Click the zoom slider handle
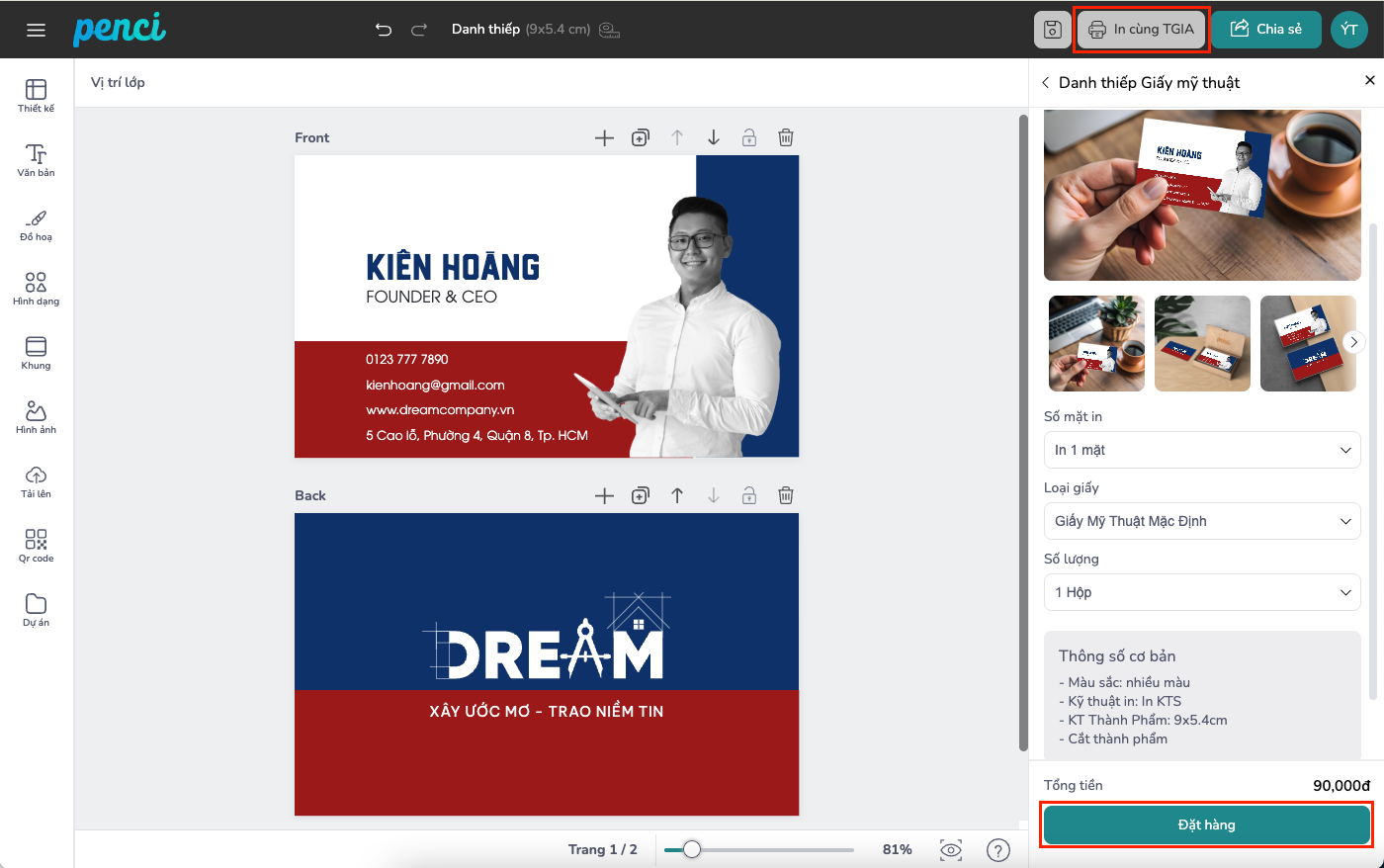This screenshot has height=868, width=1384. pos(692,849)
